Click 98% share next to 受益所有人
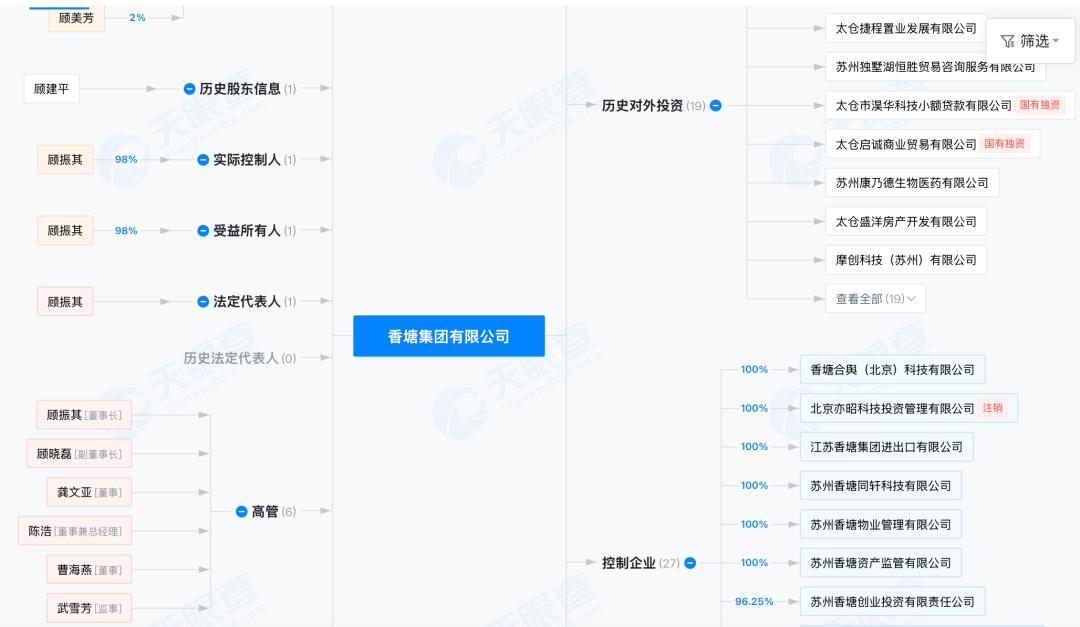The image size is (1080, 627). pyautogui.click(x=126, y=230)
